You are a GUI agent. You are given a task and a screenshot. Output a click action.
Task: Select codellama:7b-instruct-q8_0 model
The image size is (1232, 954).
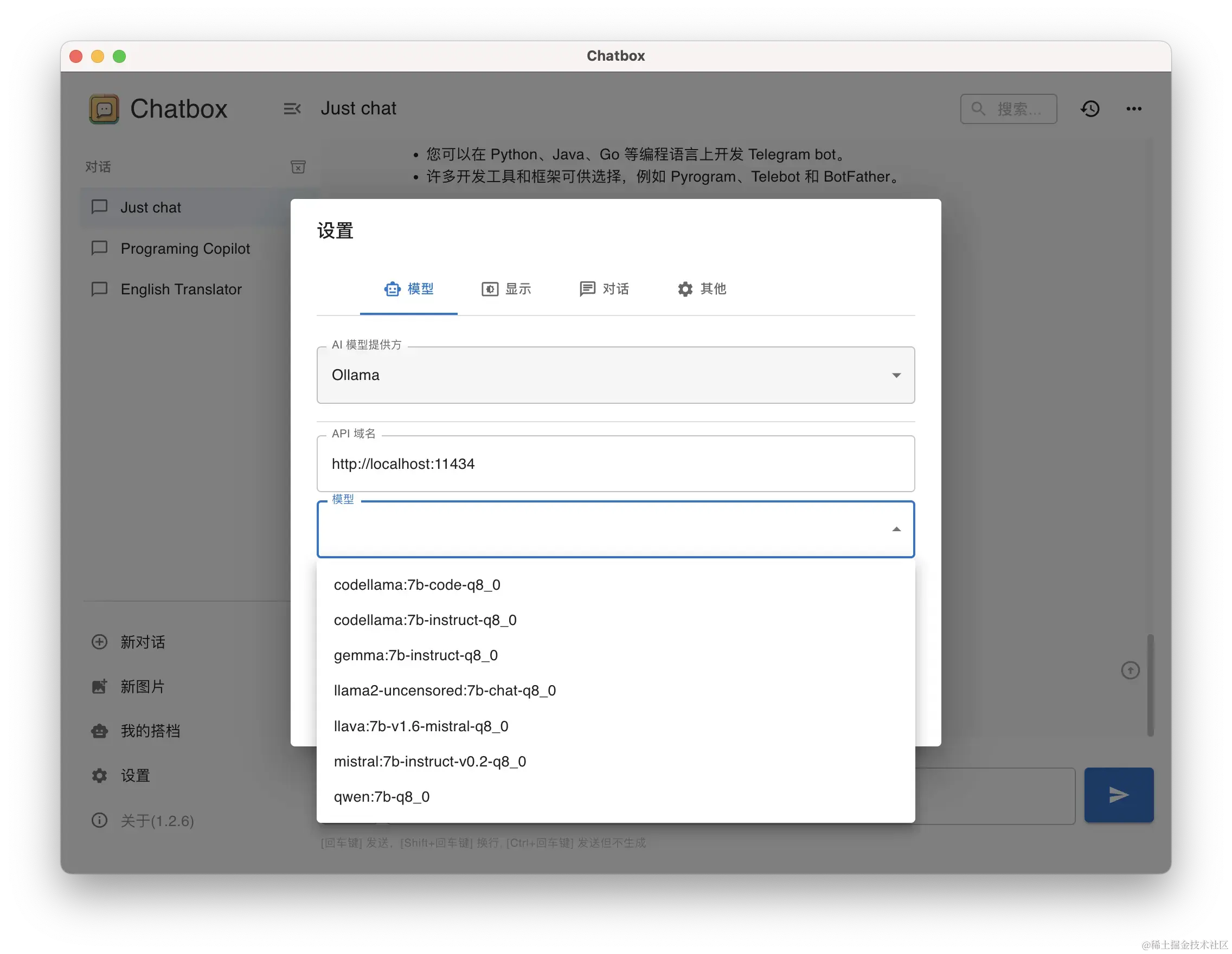[x=615, y=620]
